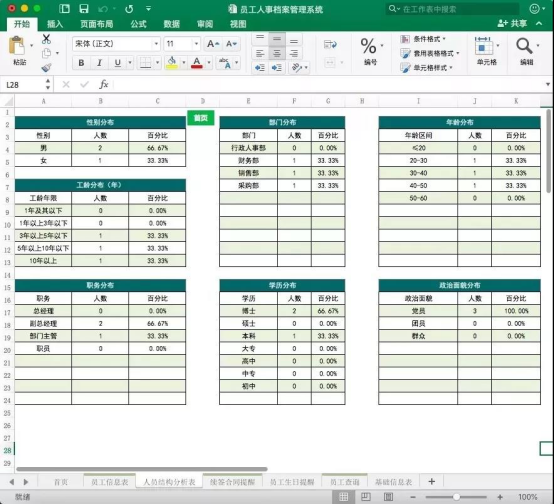Click the 共享 share button

[x=512, y=23]
